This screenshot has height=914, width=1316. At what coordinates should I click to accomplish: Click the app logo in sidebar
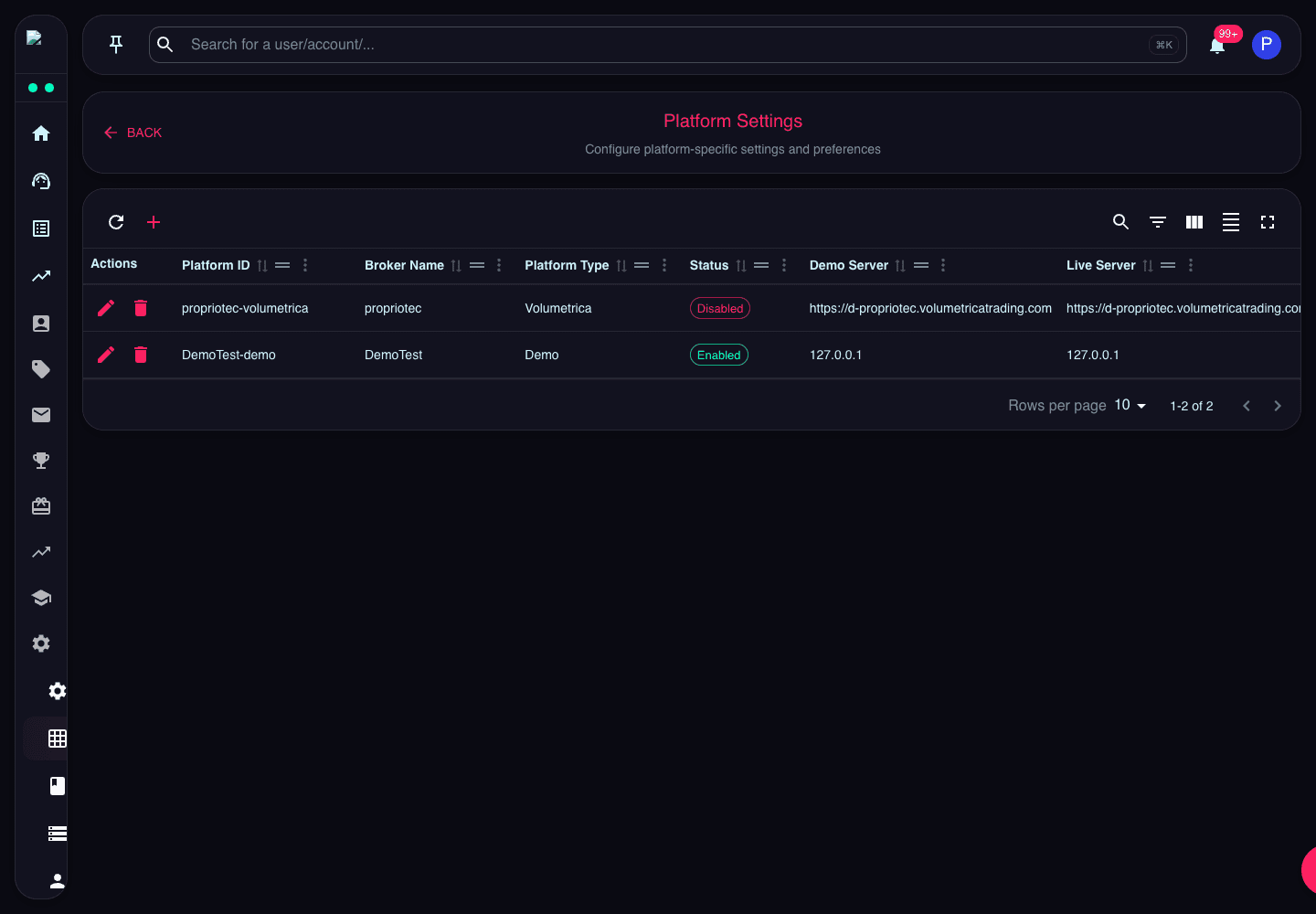(35, 38)
